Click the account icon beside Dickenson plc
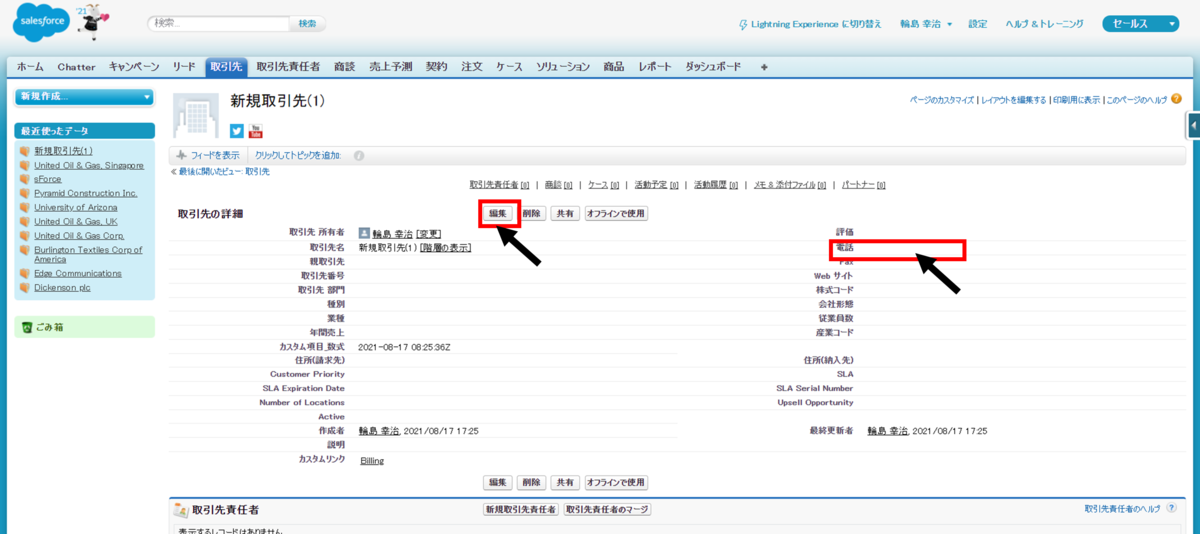 pos(25,287)
